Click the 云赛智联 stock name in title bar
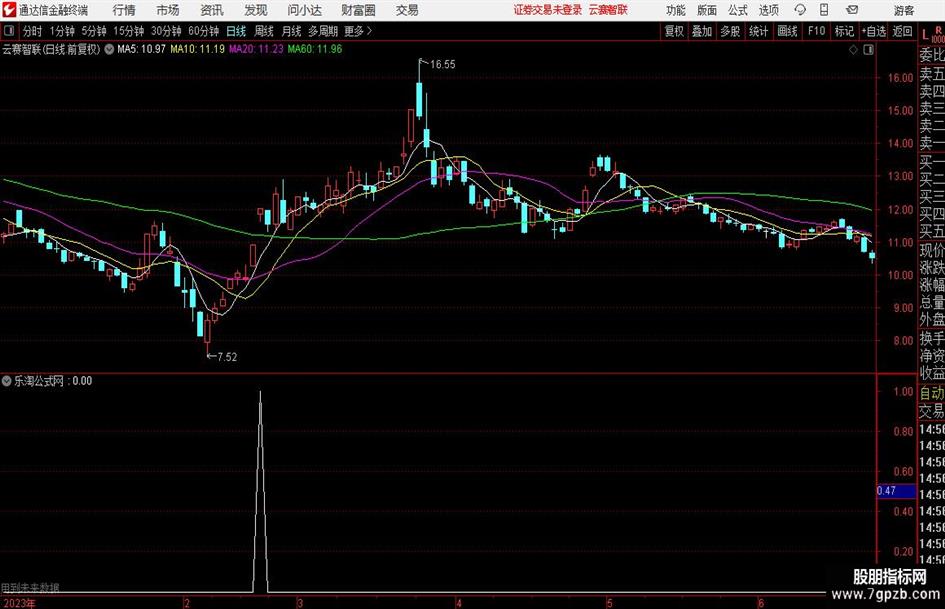This screenshot has height=609, width=945. tap(608, 10)
